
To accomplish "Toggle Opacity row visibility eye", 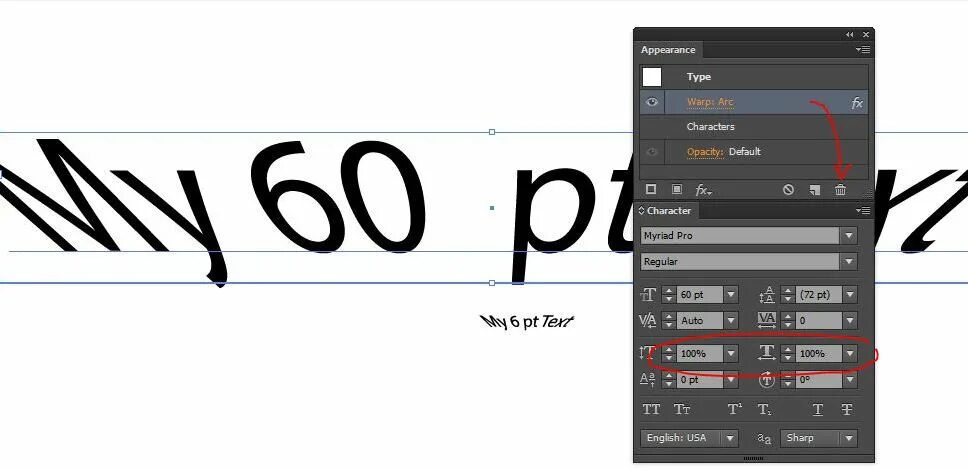I will pos(652,152).
